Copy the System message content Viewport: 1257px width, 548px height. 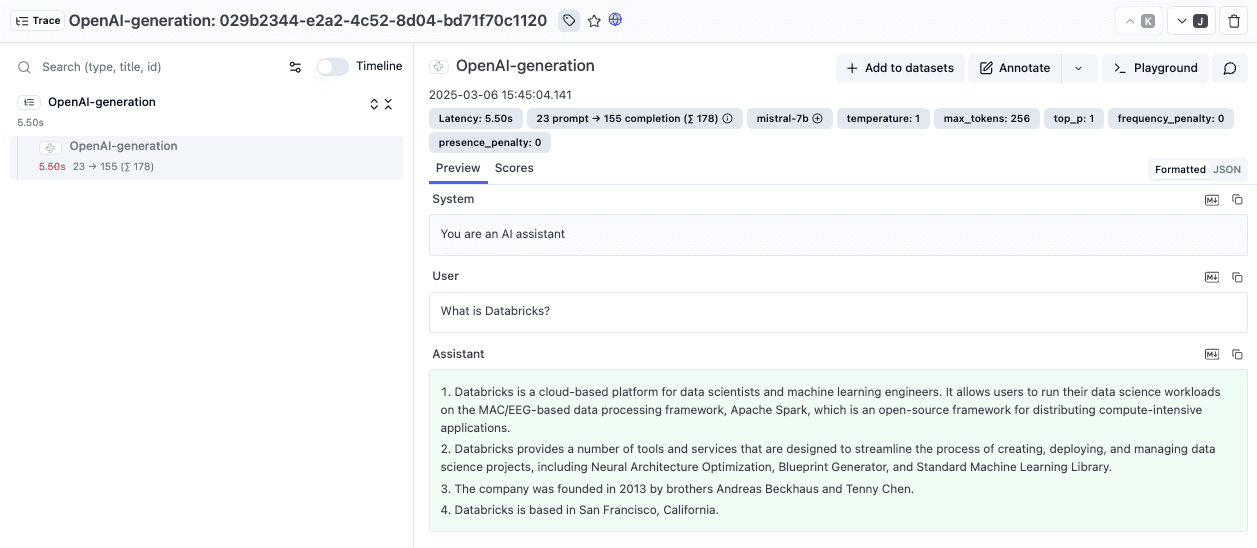(1237, 199)
